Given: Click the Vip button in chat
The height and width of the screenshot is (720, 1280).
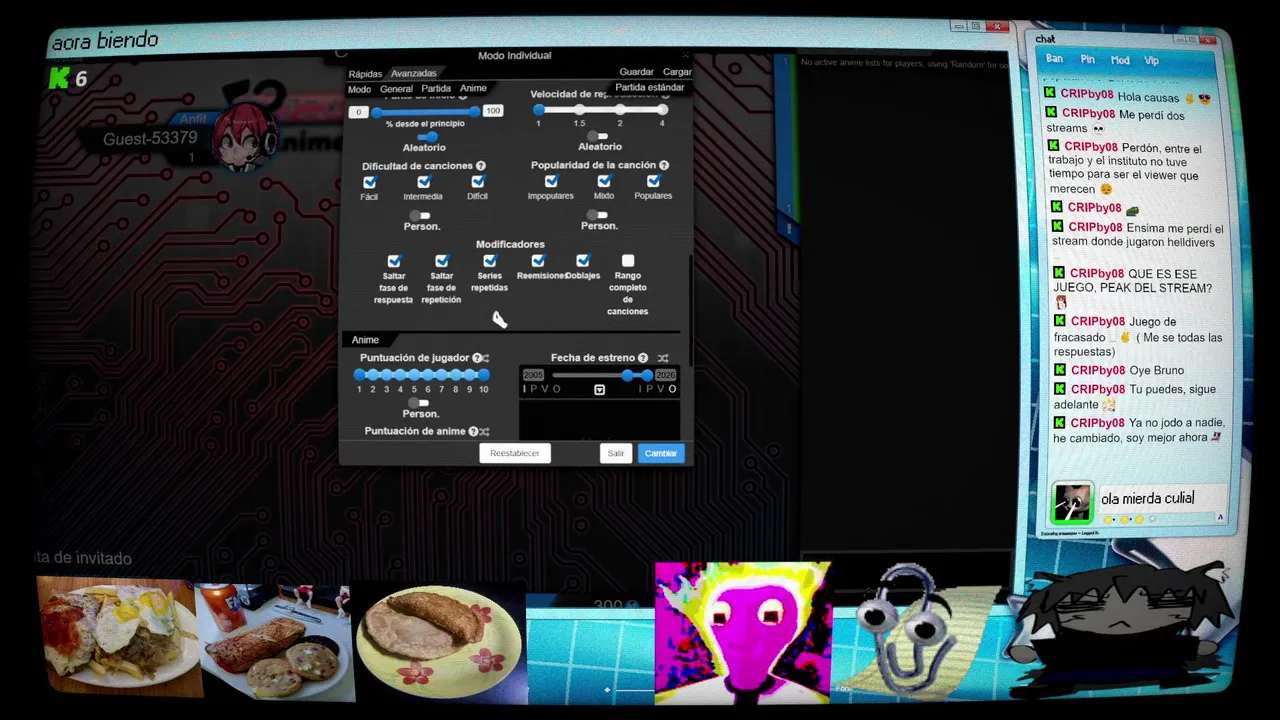Looking at the screenshot, I should (1151, 61).
